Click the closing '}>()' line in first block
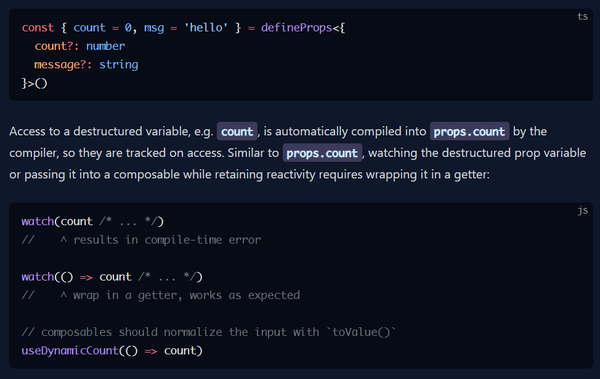The width and height of the screenshot is (600, 379). (34, 83)
